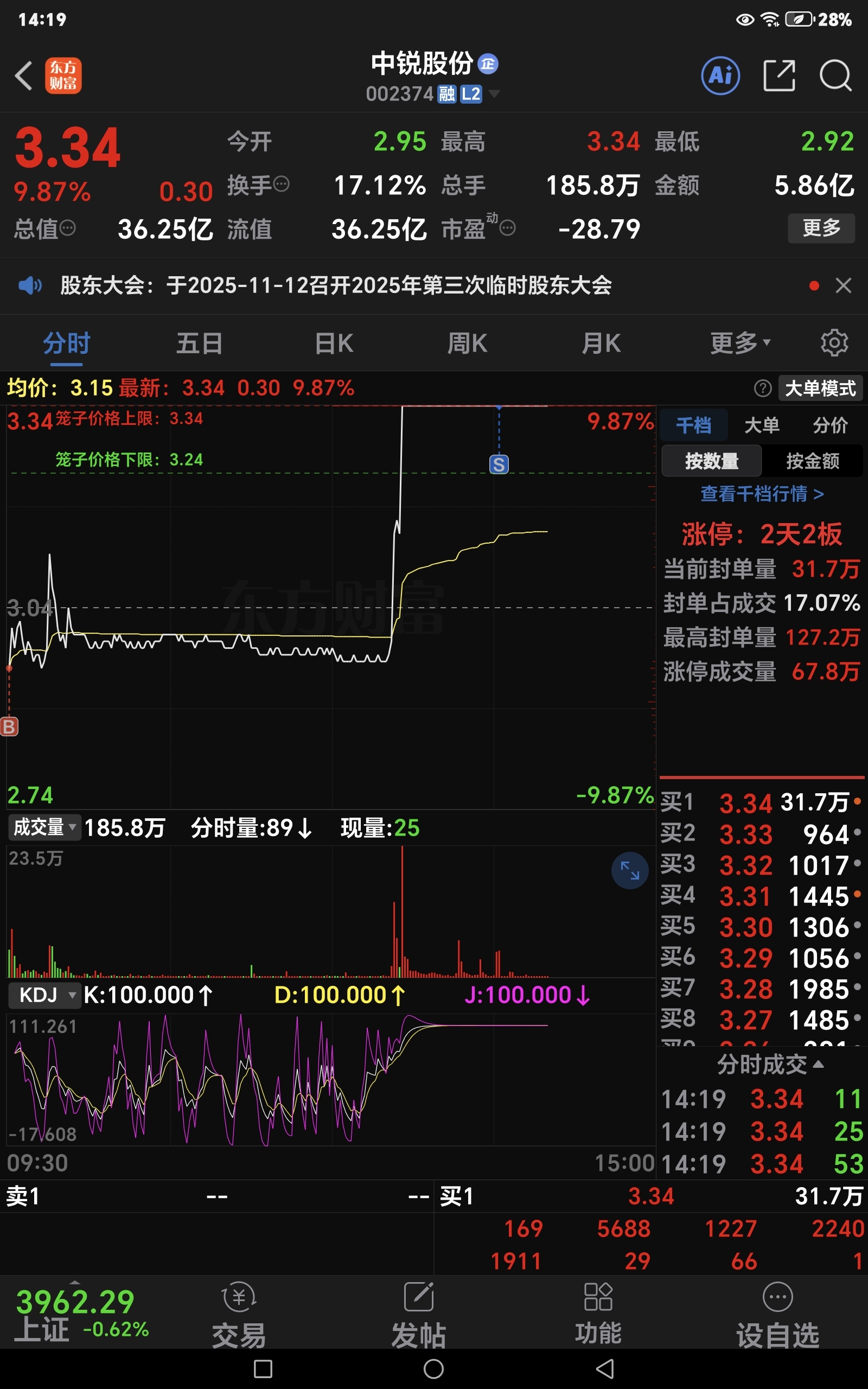Open the 发帖 post icon

coord(418,1314)
